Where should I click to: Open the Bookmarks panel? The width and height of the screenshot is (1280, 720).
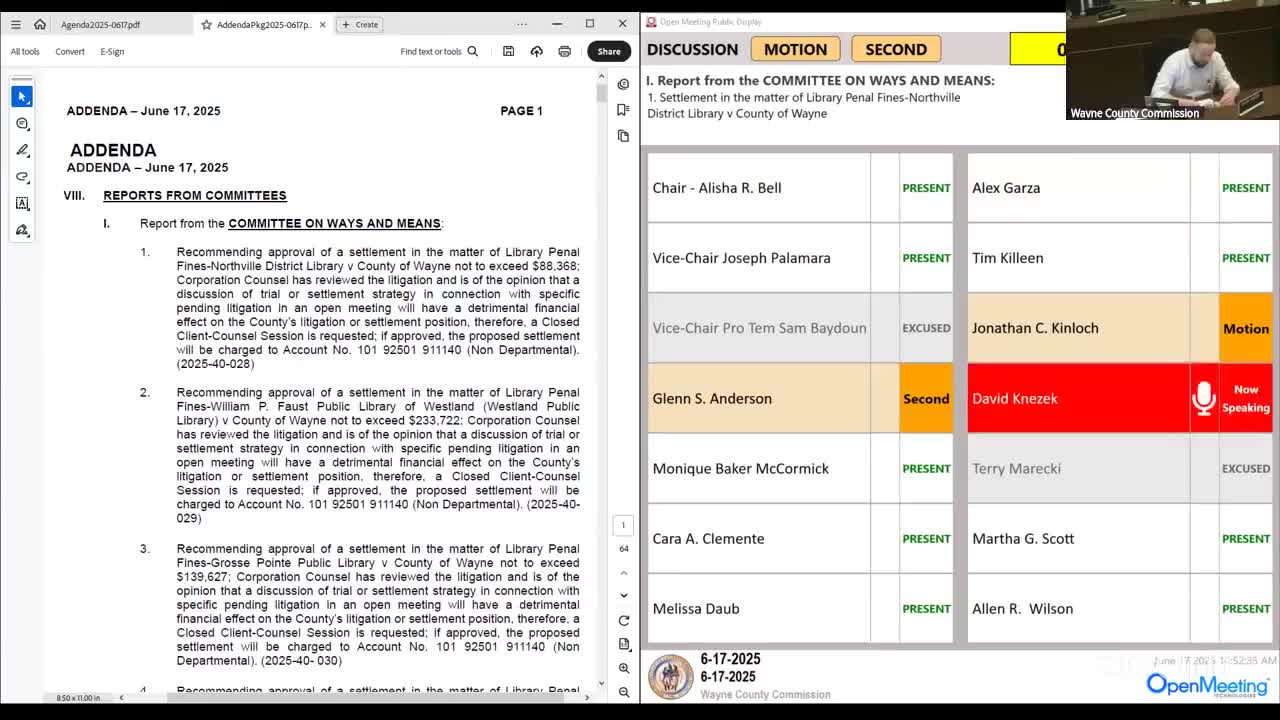[623, 109]
